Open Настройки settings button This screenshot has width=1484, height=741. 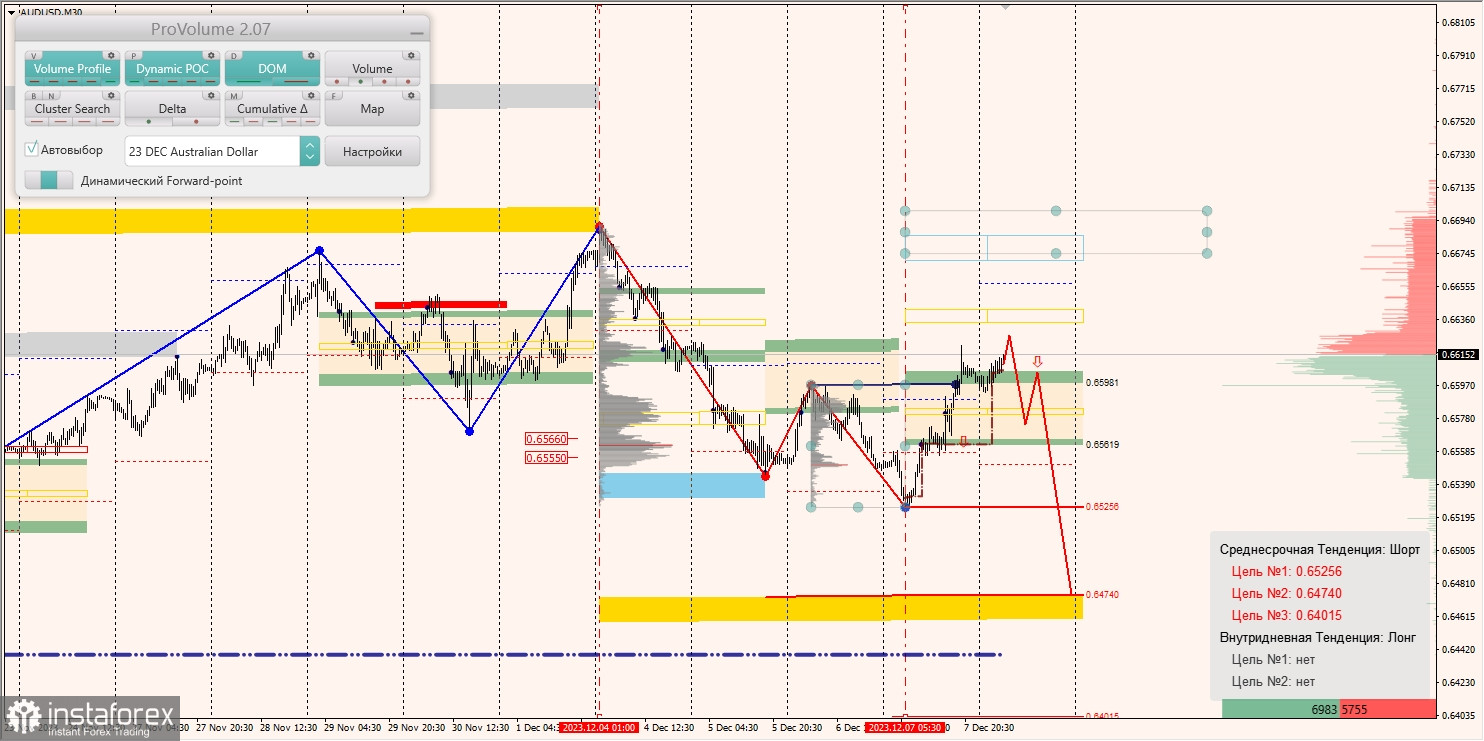point(372,151)
